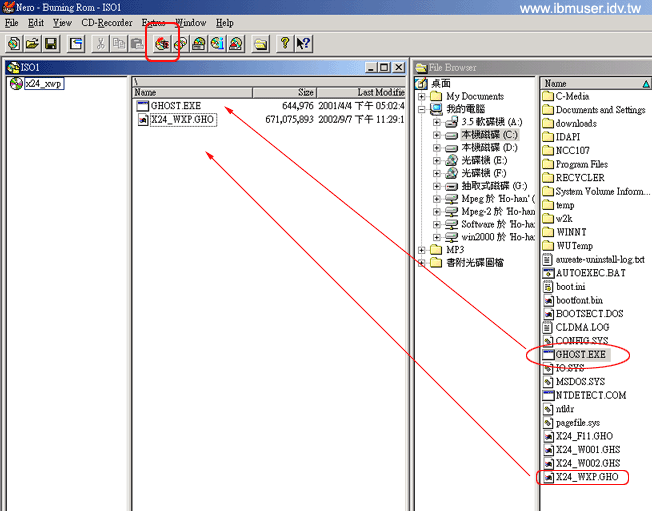This screenshot has width=652, height=511.
Task: Click the Copy CD toolbar icon
Action: click(180, 44)
